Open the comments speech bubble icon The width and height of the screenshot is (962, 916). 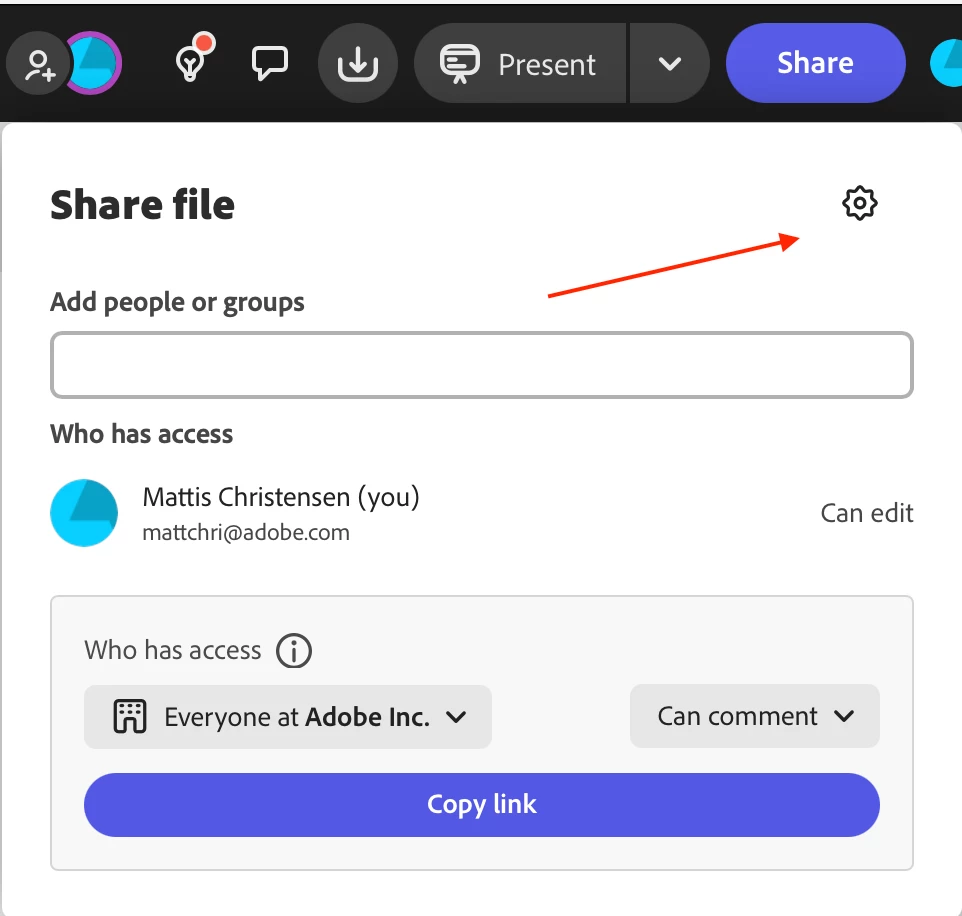point(269,63)
